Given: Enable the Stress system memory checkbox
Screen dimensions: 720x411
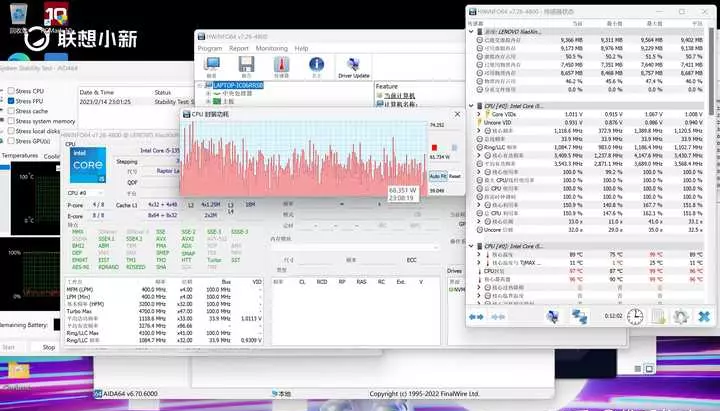Looking at the screenshot, I should tap(11, 121).
